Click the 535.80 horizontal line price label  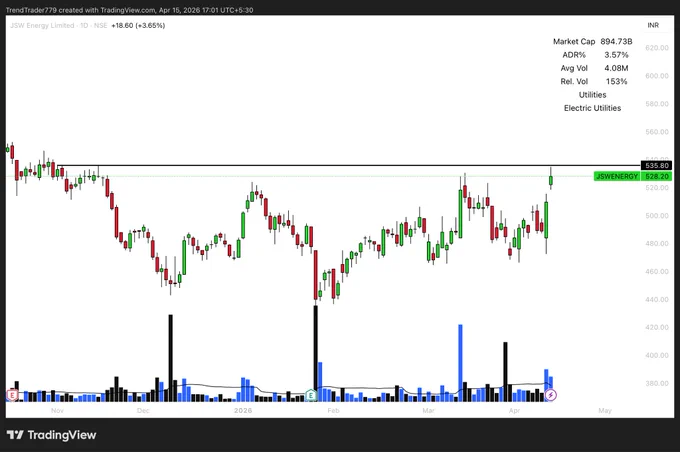pyautogui.click(x=657, y=166)
